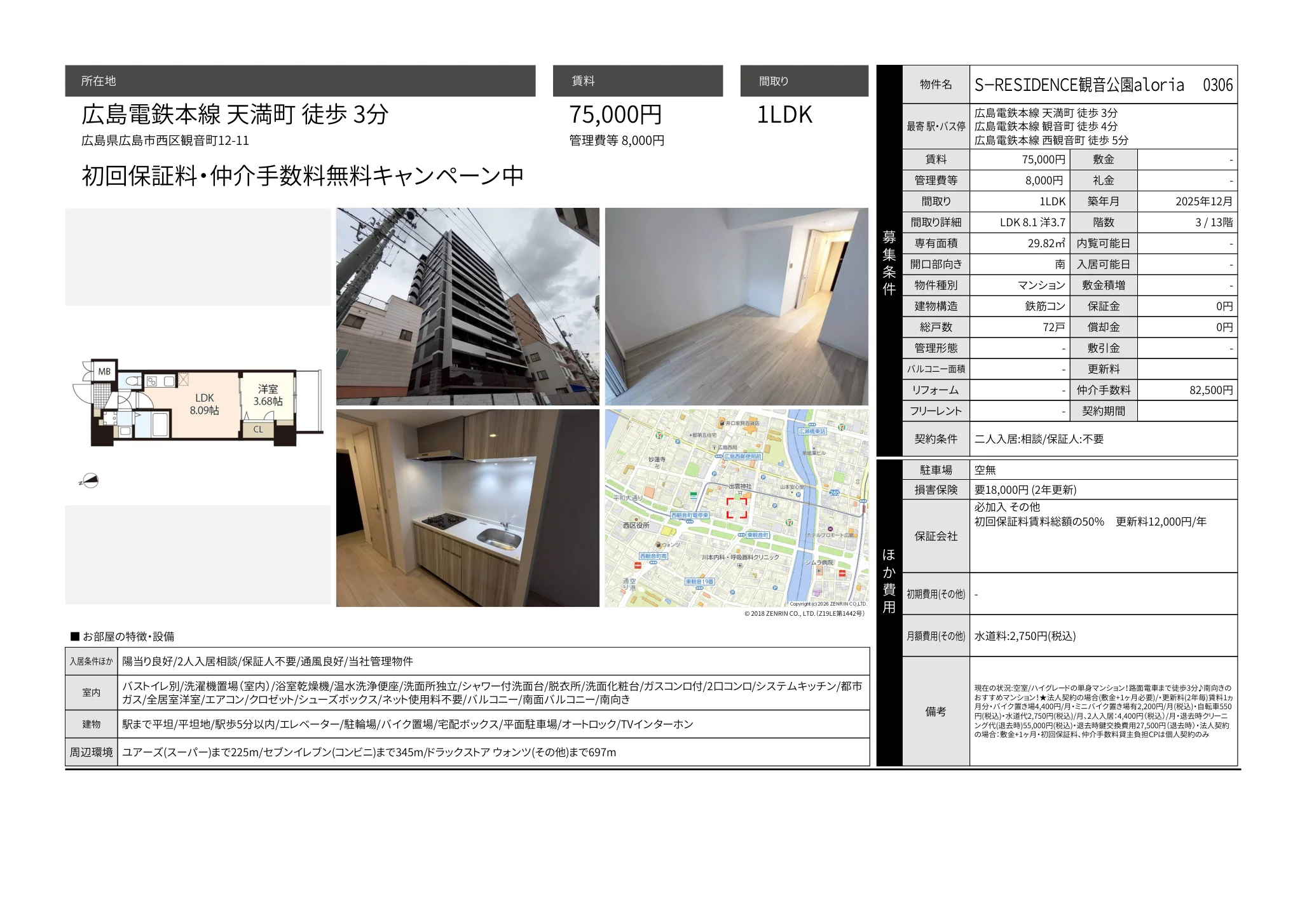Click the MB label in floor plan
The height and width of the screenshot is (924, 1307).
click(x=104, y=372)
